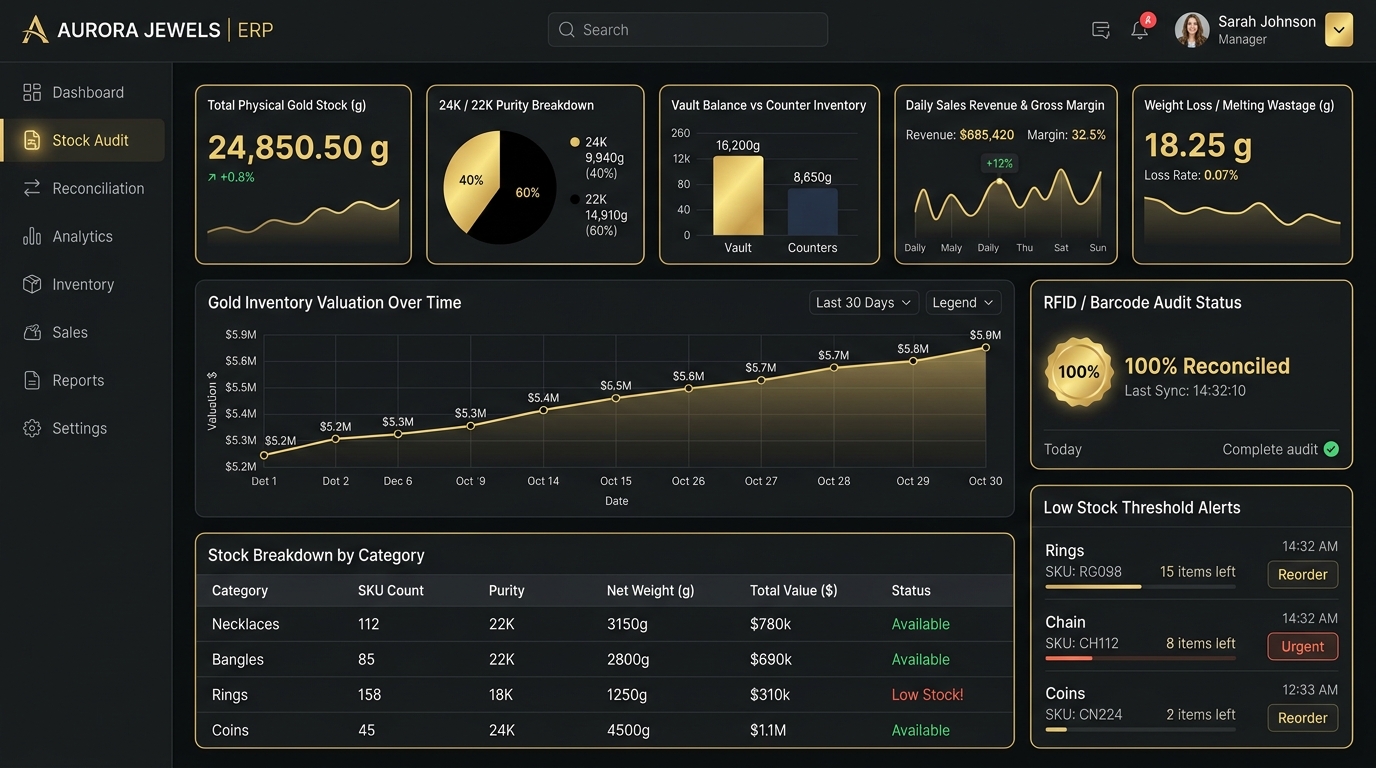Click the gold 24K legend dot
The width and height of the screenshot is (1376, 768).
tap(575, 142)
